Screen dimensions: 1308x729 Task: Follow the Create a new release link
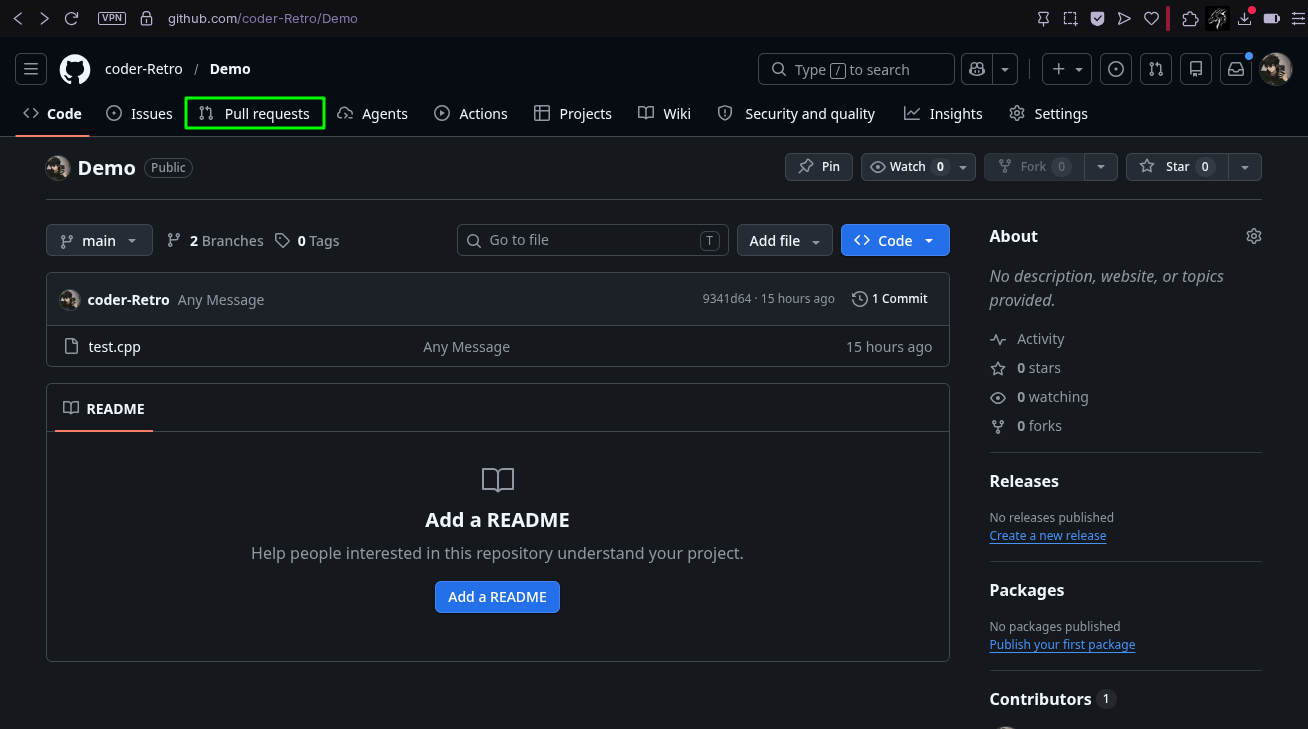pyautogui.click(x=1048, y=536)
